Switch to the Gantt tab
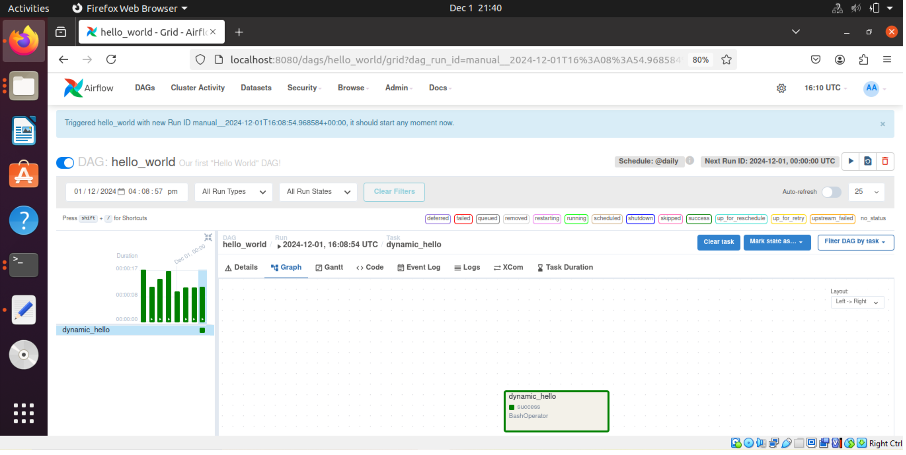The width and height of the screenshot is (906, 455). (x=329, y=268)
